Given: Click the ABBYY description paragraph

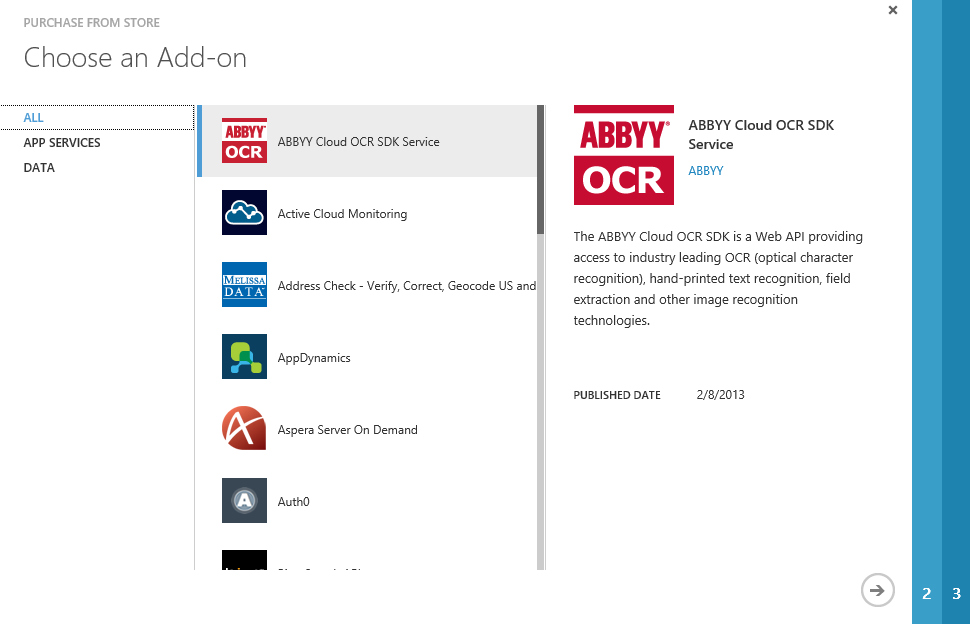Looking at the screenshot, I should click(x=718, y=278).
